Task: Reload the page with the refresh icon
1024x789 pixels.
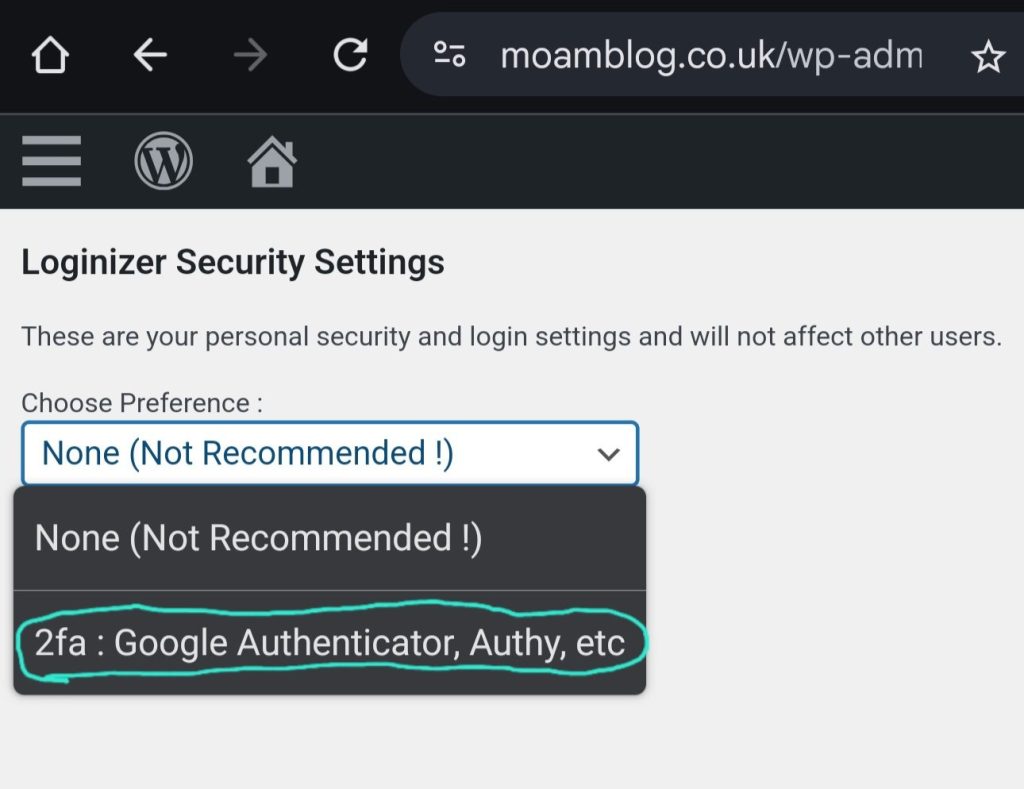Action: point(350,56)
